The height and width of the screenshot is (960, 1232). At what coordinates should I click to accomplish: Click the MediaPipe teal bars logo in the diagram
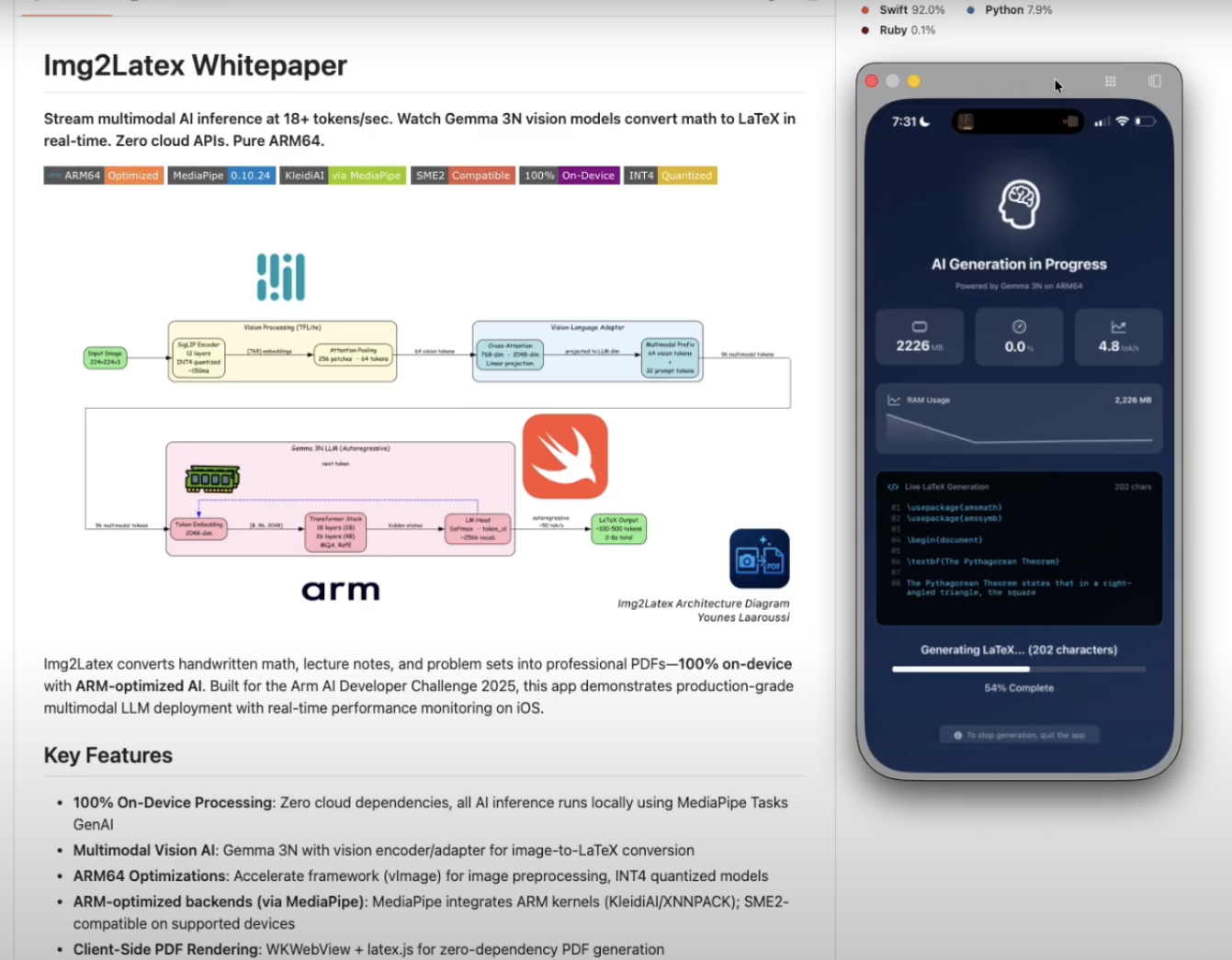point(281,277)
